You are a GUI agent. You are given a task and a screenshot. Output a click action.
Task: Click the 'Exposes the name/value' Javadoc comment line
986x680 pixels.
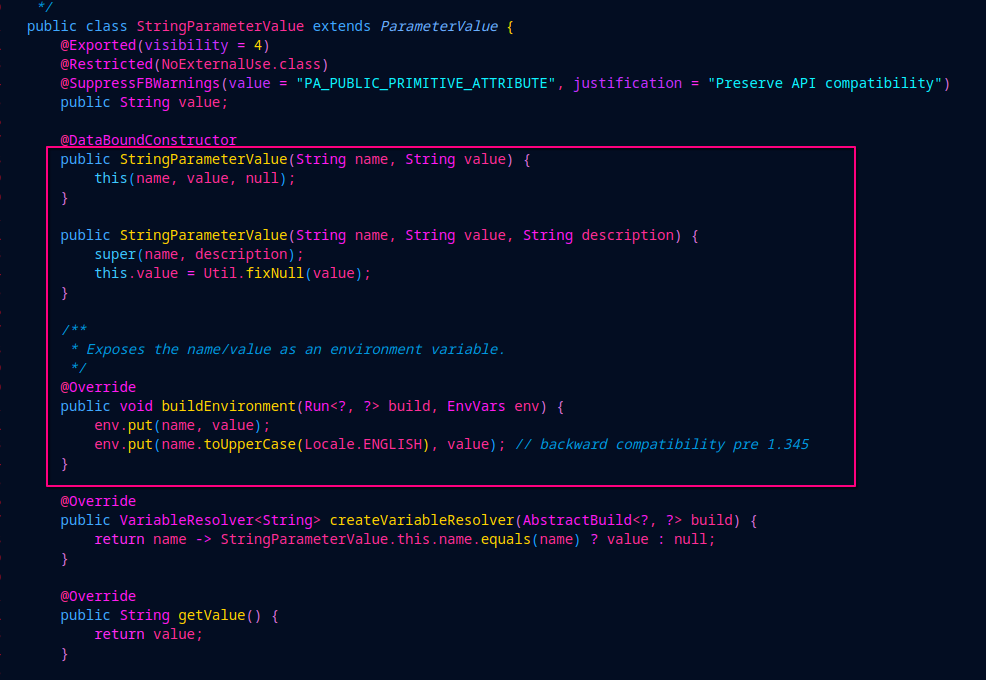(x=287, y=349)
